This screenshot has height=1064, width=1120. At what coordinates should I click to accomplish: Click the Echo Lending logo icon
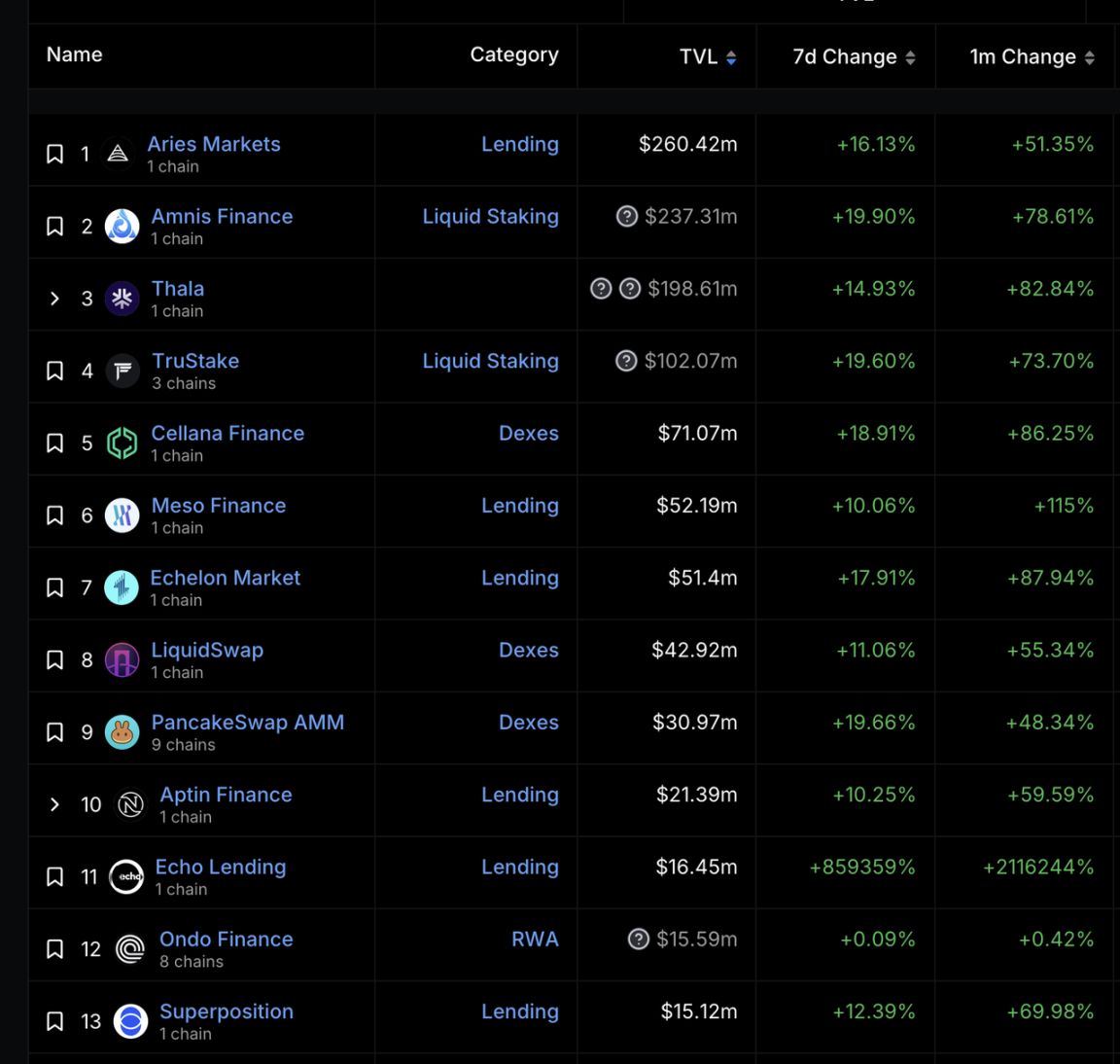point(126,877)
